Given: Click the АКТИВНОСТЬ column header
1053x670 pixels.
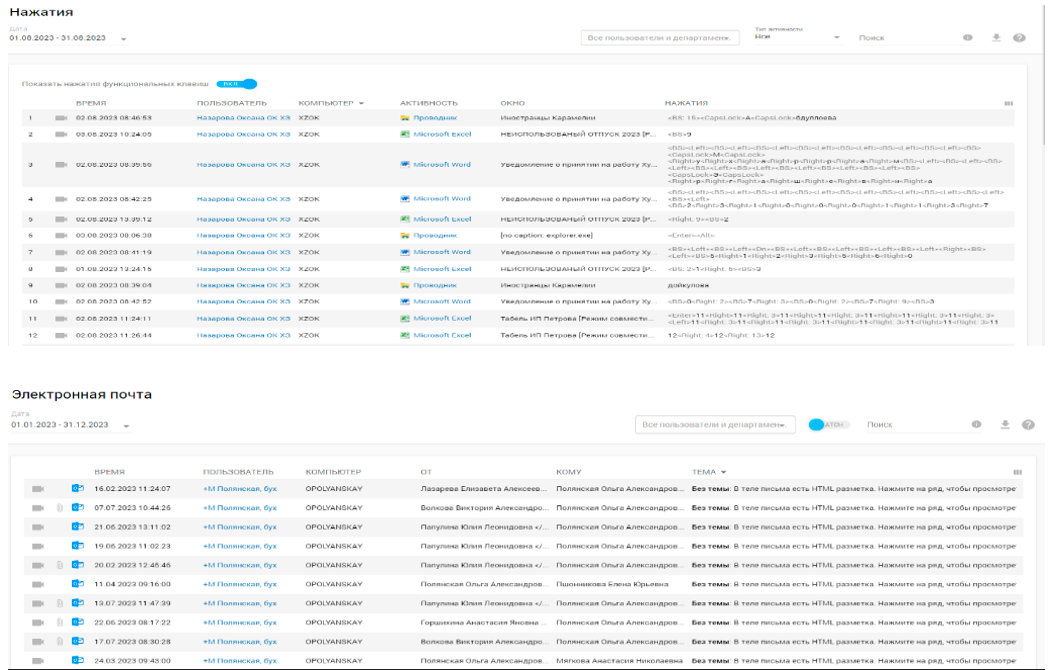Looking at the screenshot, I should (x=428, y=103).
